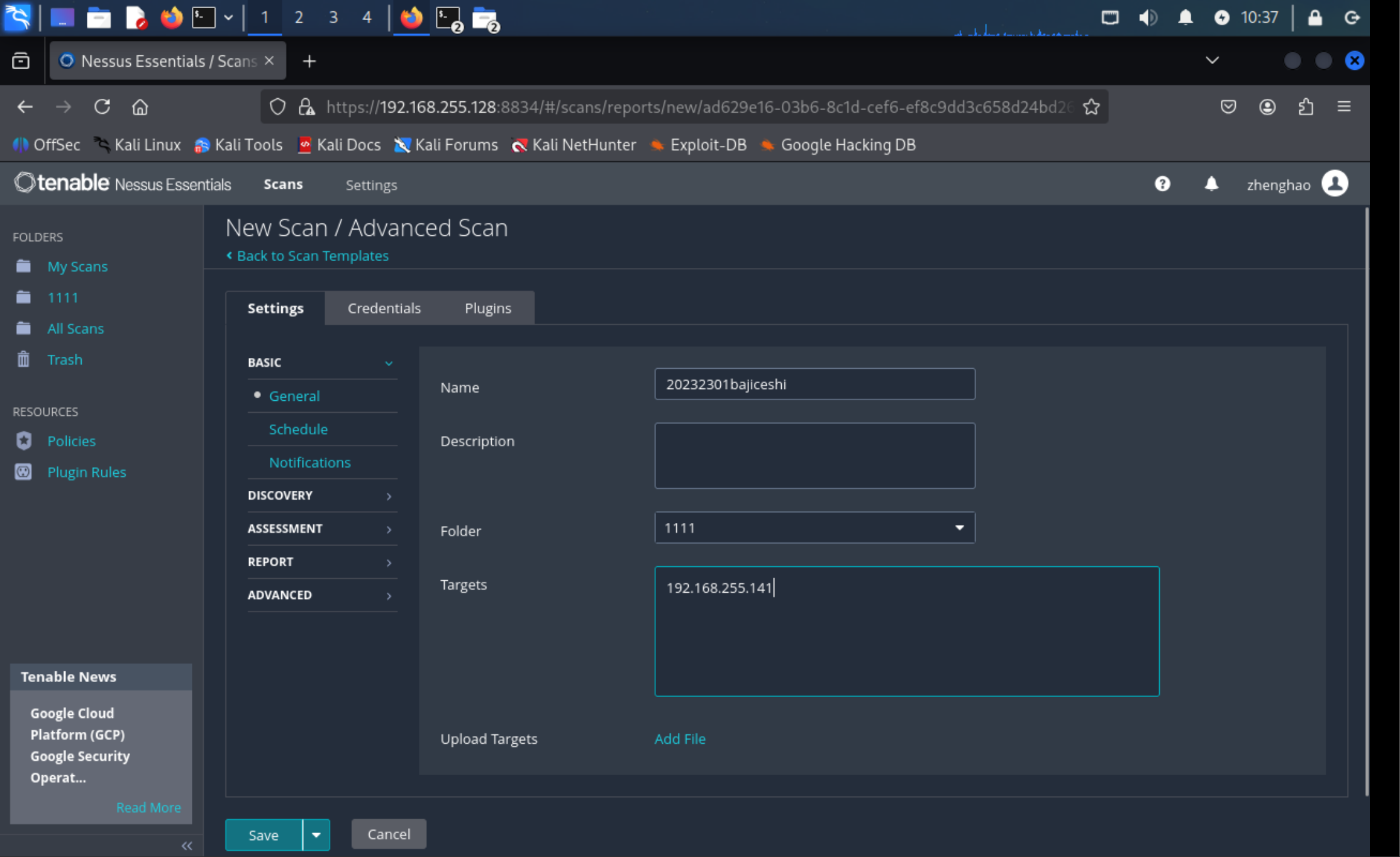Open the zhenghao user account avatar
The width and height of the screenshot is (1400, 857).
(x=1335, y=184)
